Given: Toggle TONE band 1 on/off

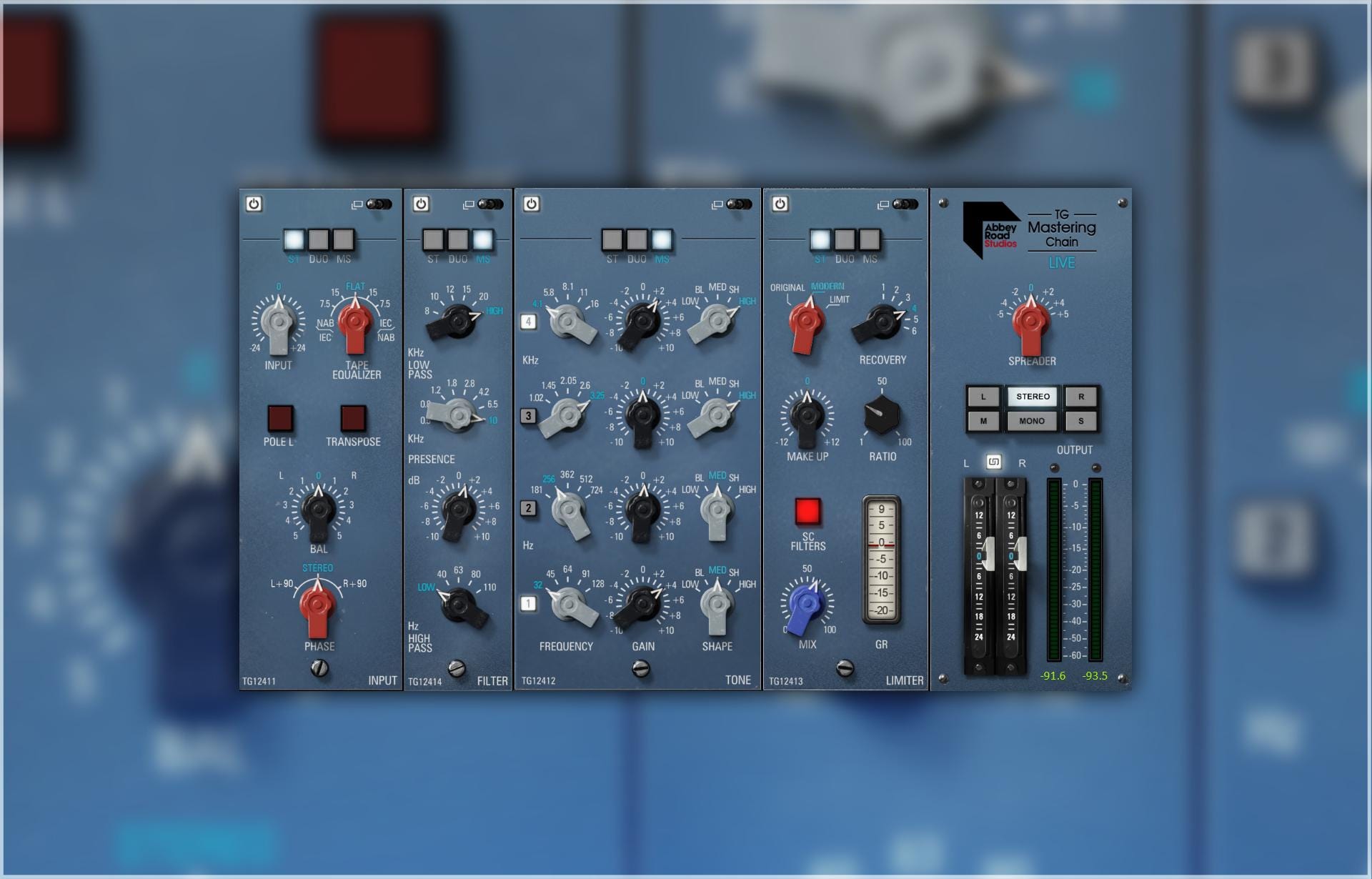Looking at the screenshot, I should (528, 603).
